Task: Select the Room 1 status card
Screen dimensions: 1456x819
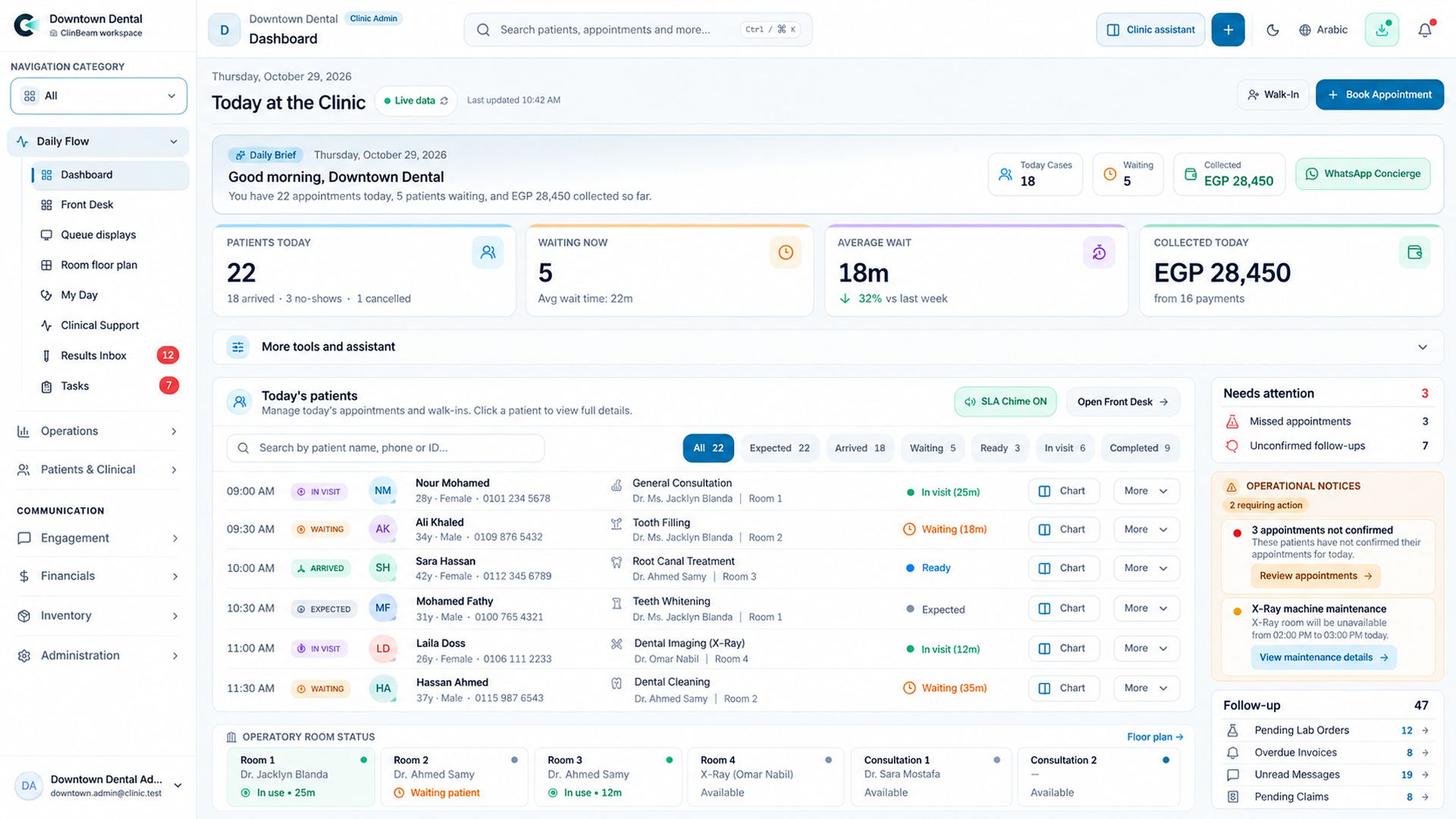Action: (x=301, y=776)
